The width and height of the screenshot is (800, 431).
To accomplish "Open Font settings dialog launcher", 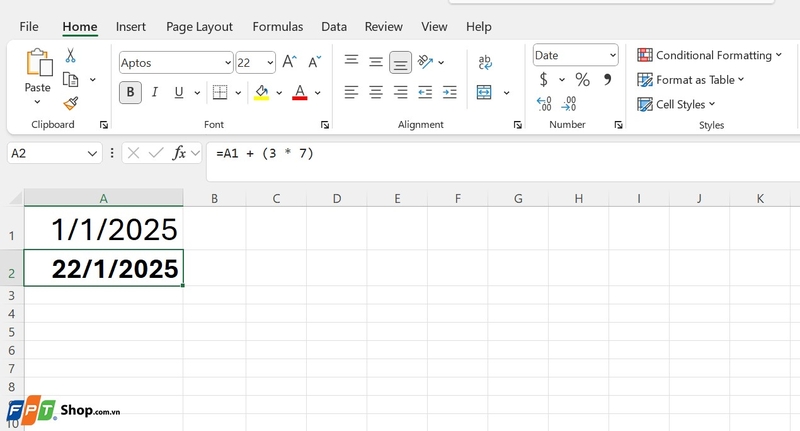I will pos(324,125).
